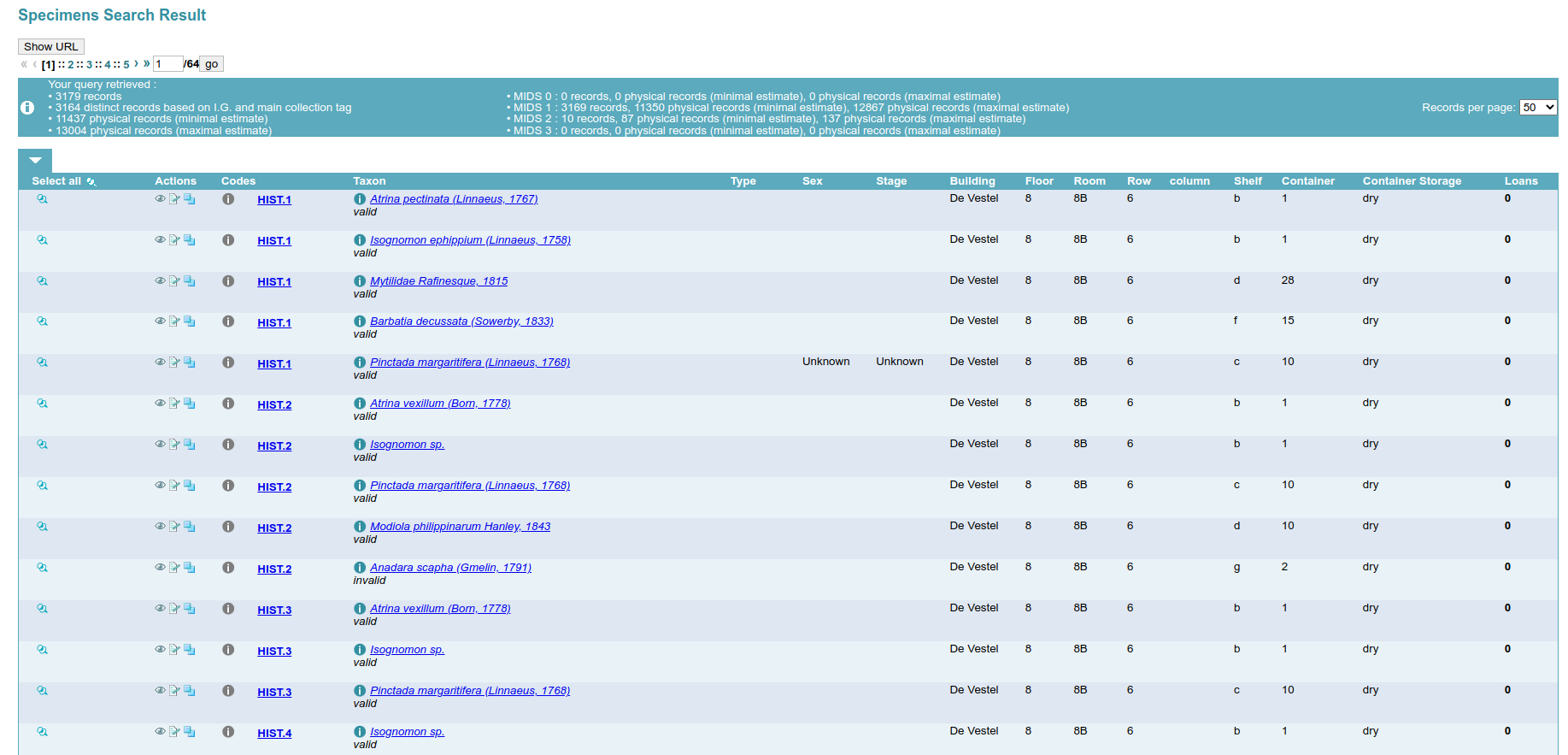Click the eye view icon for Isognomon ephippium row
The image size is (1568, 755).
[160, 240]
